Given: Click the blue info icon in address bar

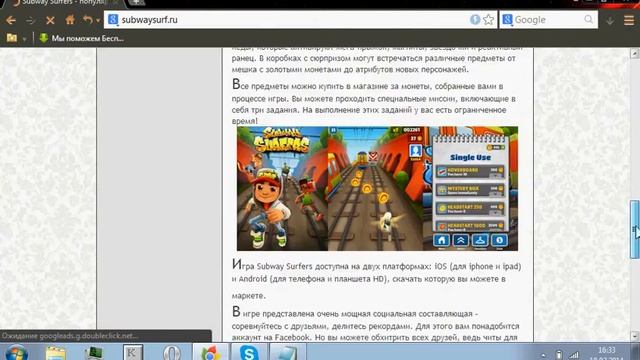Looking at the screenshot, I should (x=475, y=20).
